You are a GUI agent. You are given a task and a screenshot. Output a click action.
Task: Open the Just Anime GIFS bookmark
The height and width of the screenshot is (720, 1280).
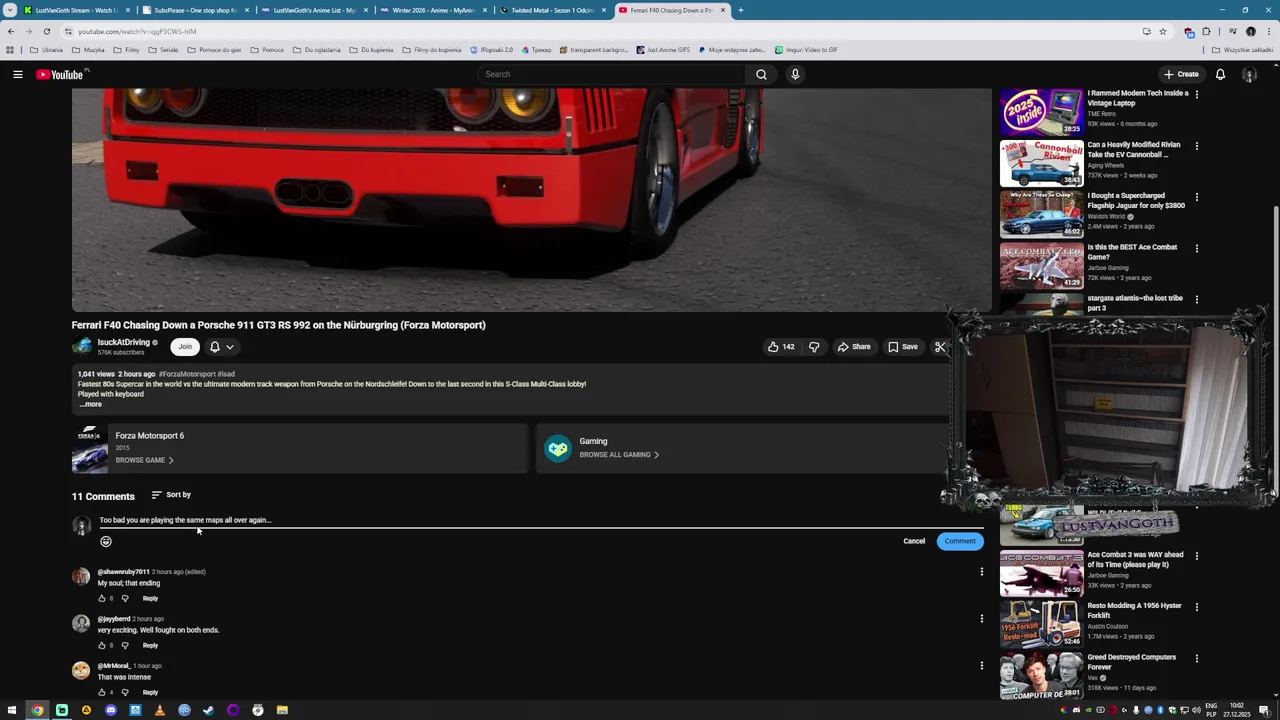662,50
